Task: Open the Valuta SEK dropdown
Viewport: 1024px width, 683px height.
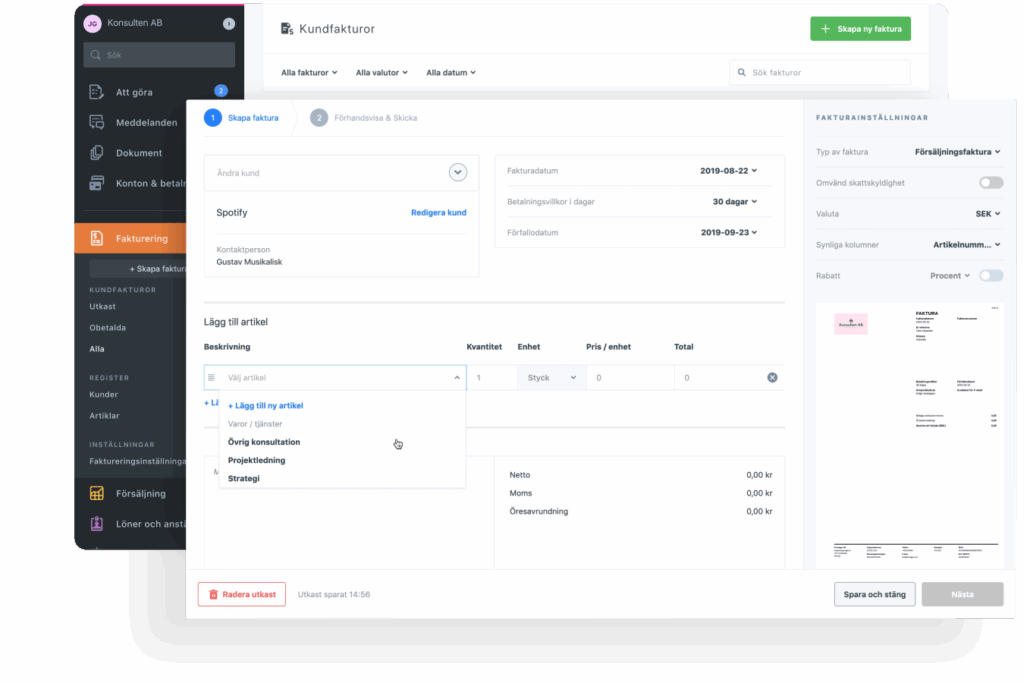Action: click(987, 214)
